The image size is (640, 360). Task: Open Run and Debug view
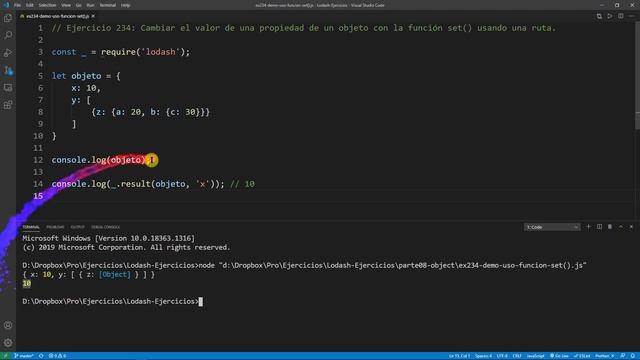point(8,53)
